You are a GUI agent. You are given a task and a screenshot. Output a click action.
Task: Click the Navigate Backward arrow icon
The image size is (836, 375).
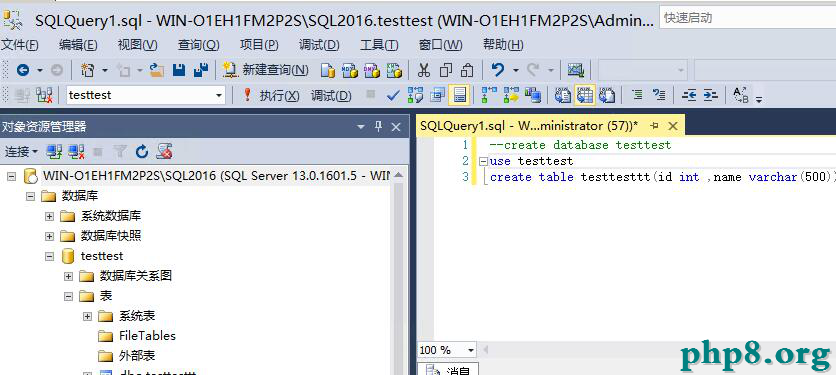[23, 70]
